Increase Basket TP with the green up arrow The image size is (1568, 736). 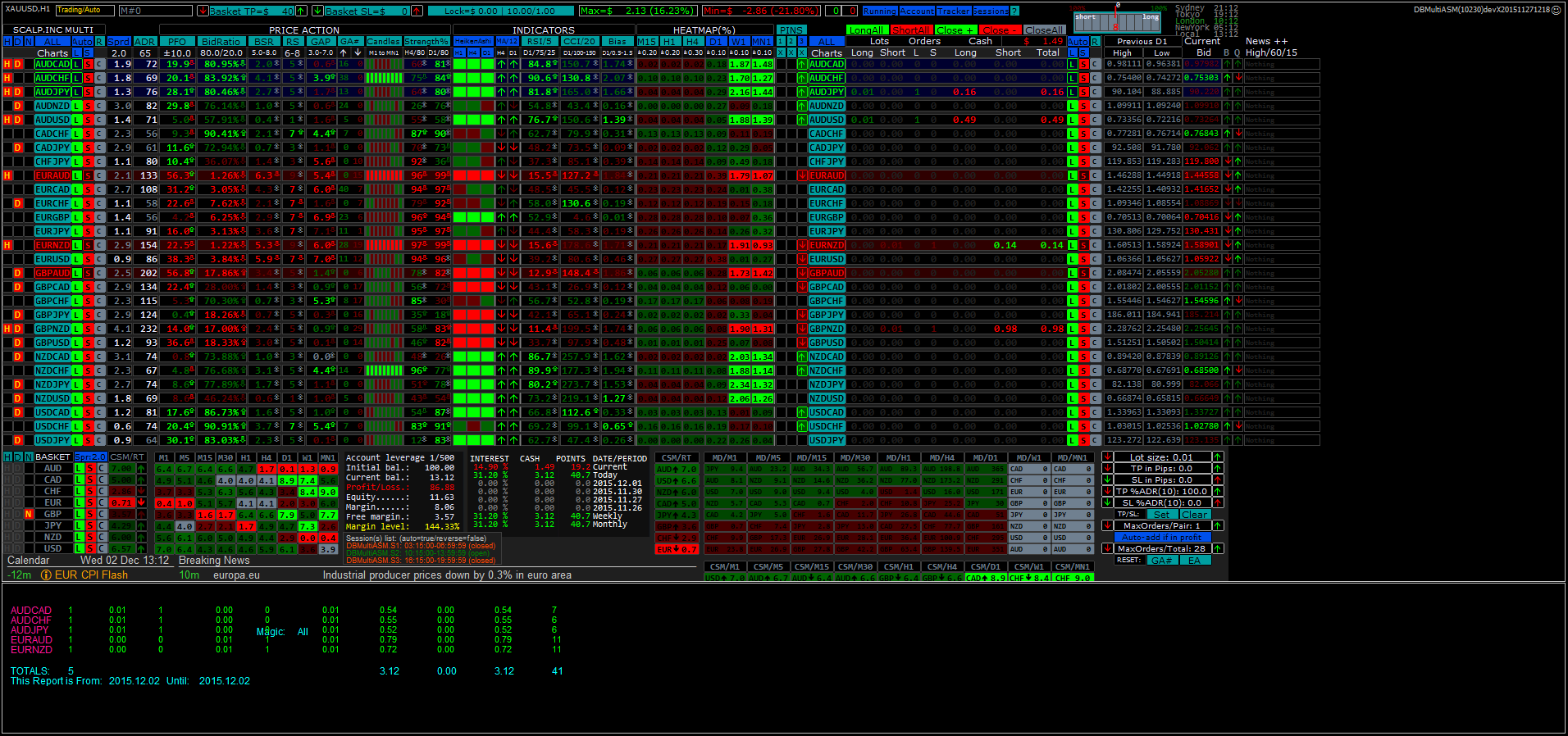tap(301, 11)
